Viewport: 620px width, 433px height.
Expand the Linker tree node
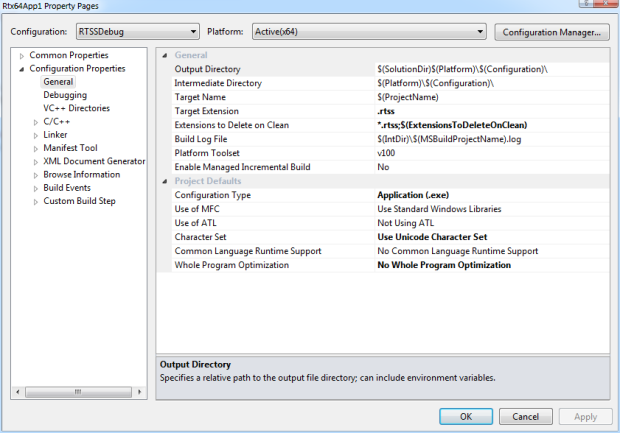point(36,135)
